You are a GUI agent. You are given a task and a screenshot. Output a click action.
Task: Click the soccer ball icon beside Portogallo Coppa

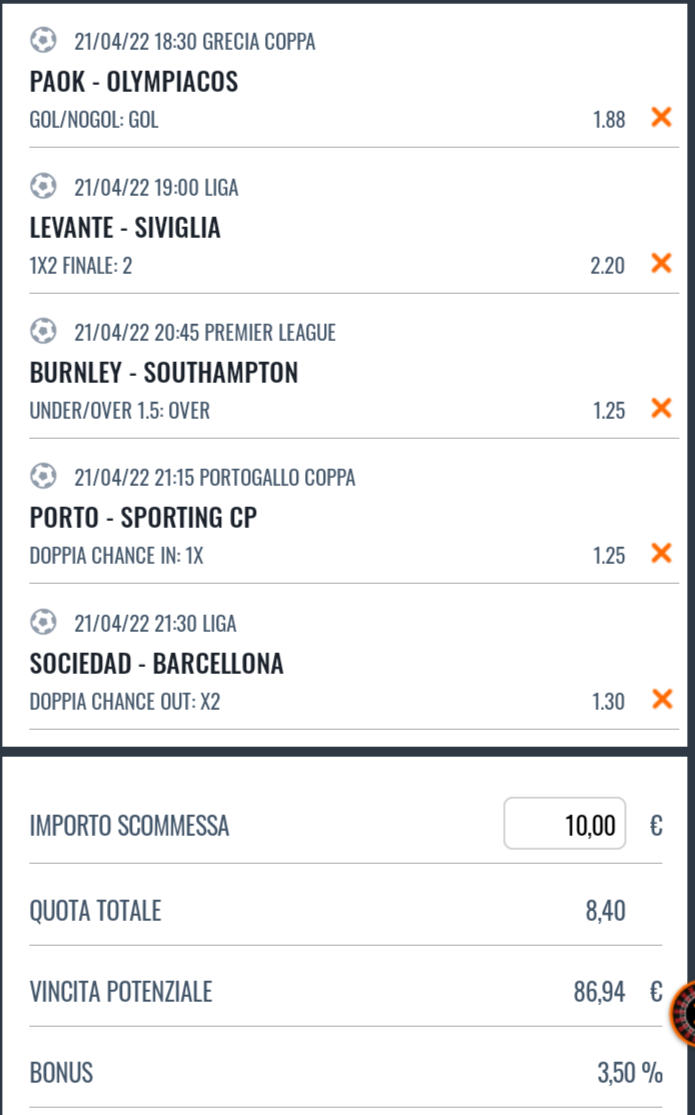coord(43,477)
